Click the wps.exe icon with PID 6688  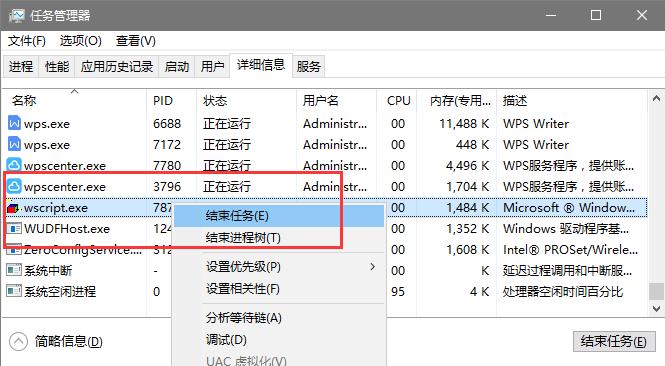pyautogui.click(x=14, y=123)
